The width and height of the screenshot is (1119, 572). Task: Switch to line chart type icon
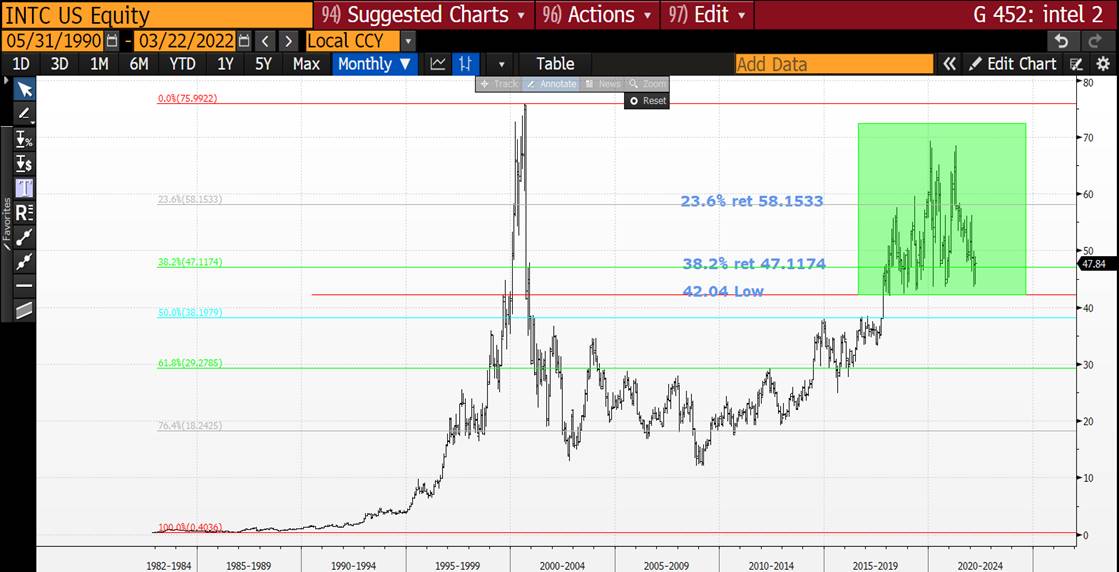pos(438,64)
